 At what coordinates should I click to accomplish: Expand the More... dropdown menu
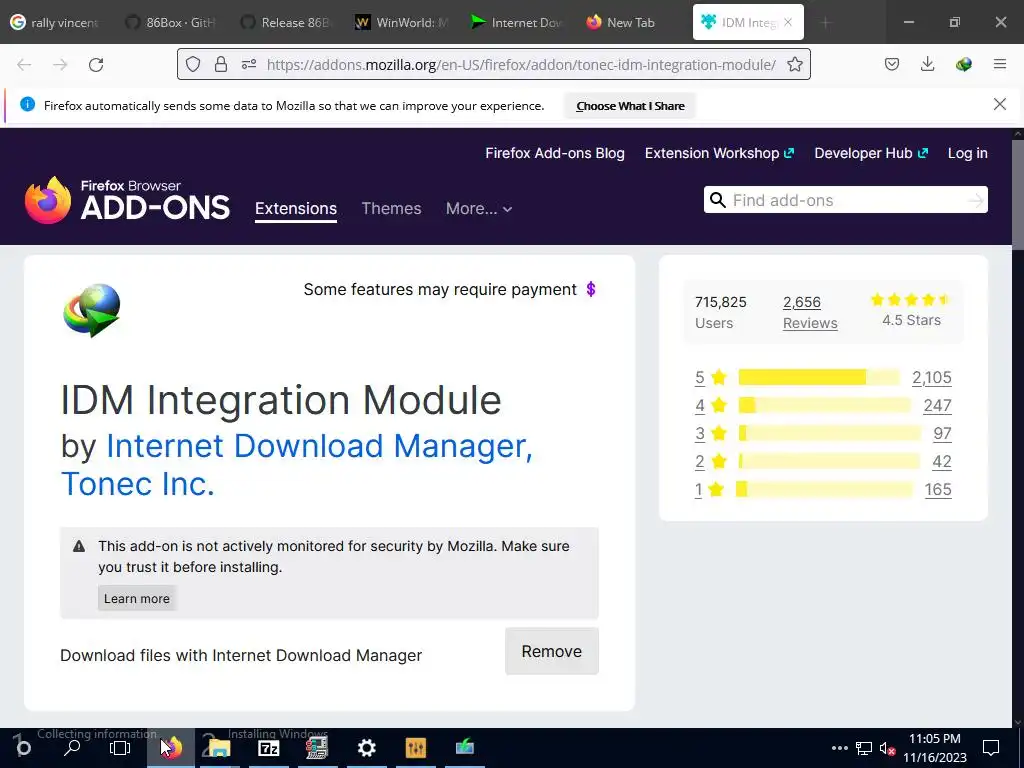pos(479,208)
